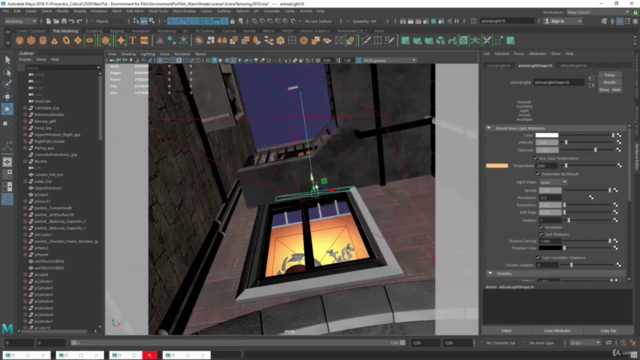
Task: Click the polygon Type text shelf icon
Action: click(x=133, y=40)
